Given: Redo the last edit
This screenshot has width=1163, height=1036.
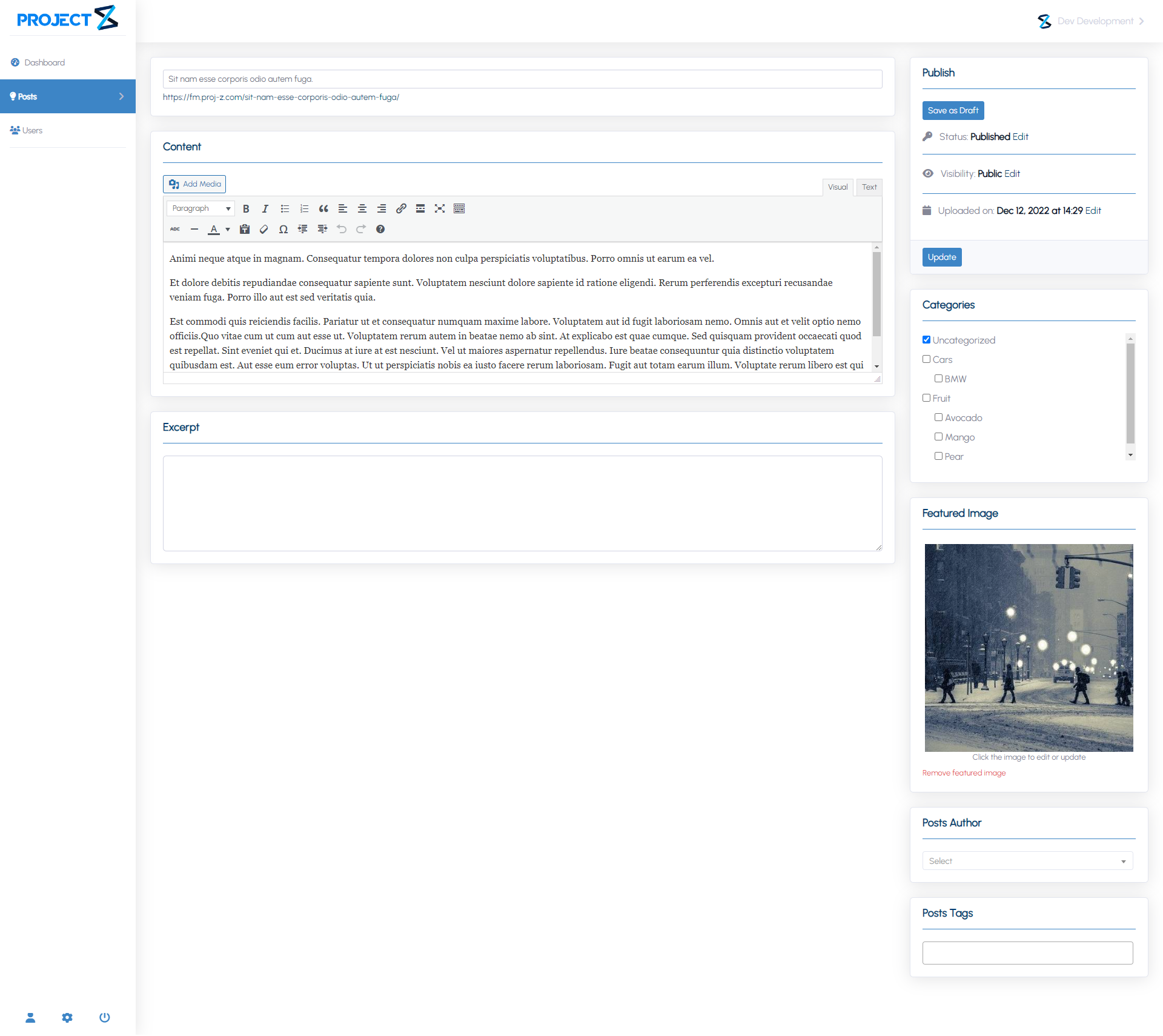Looking at the screenshot, I should [x=361, y=229].
